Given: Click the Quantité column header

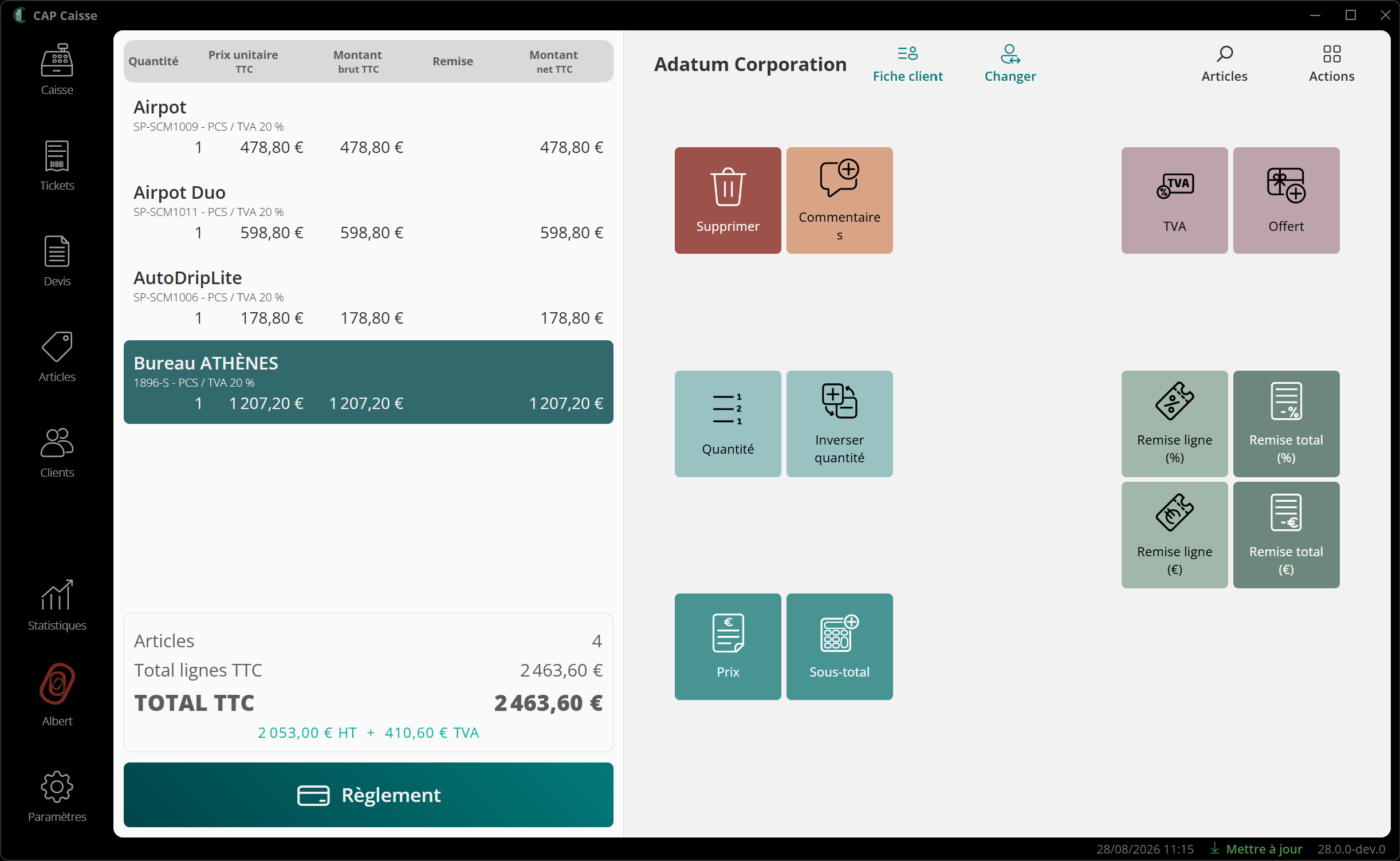Looking at the screenshot, I should tap(153, 61).
